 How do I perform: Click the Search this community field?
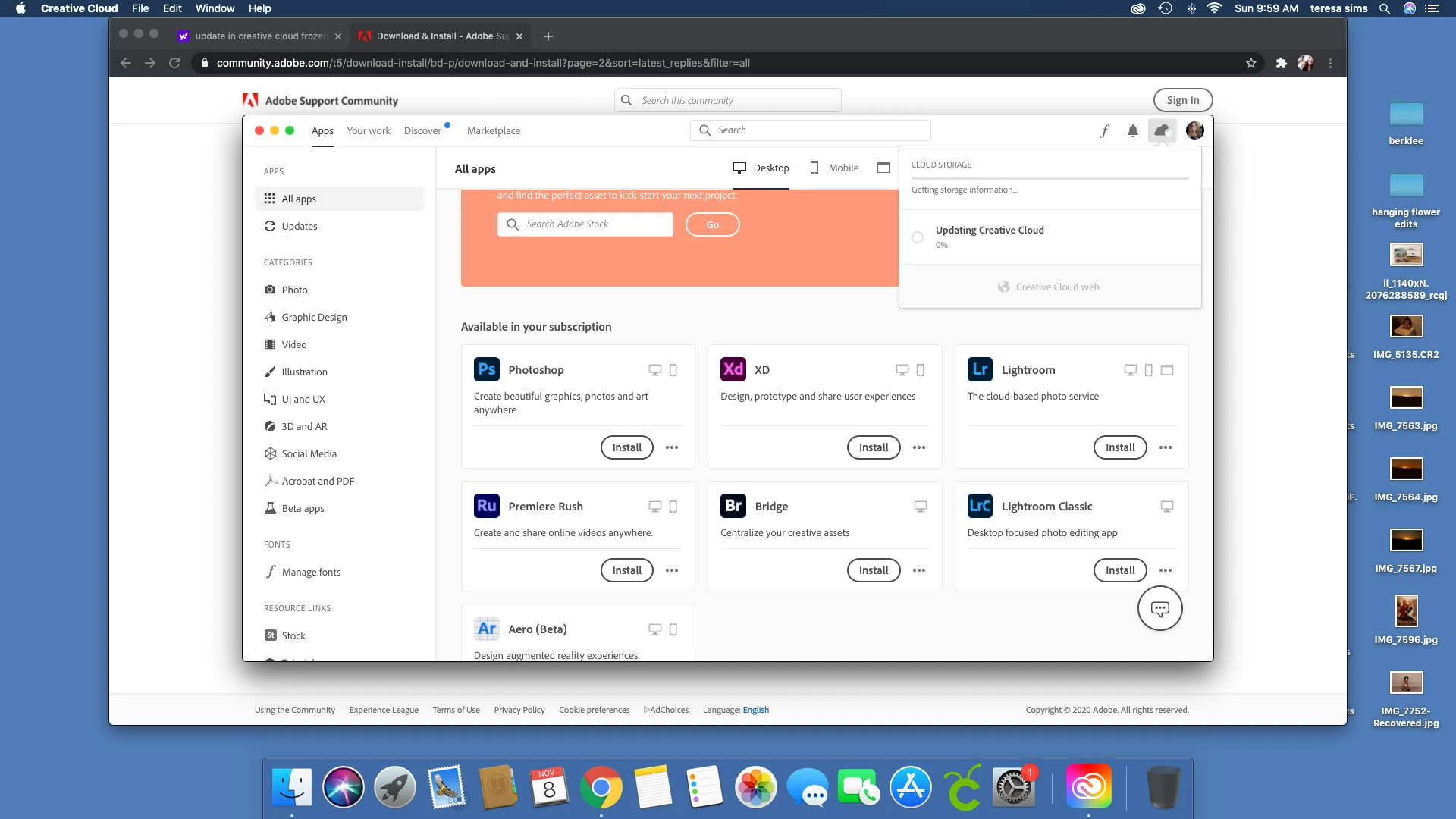point(728,100)
